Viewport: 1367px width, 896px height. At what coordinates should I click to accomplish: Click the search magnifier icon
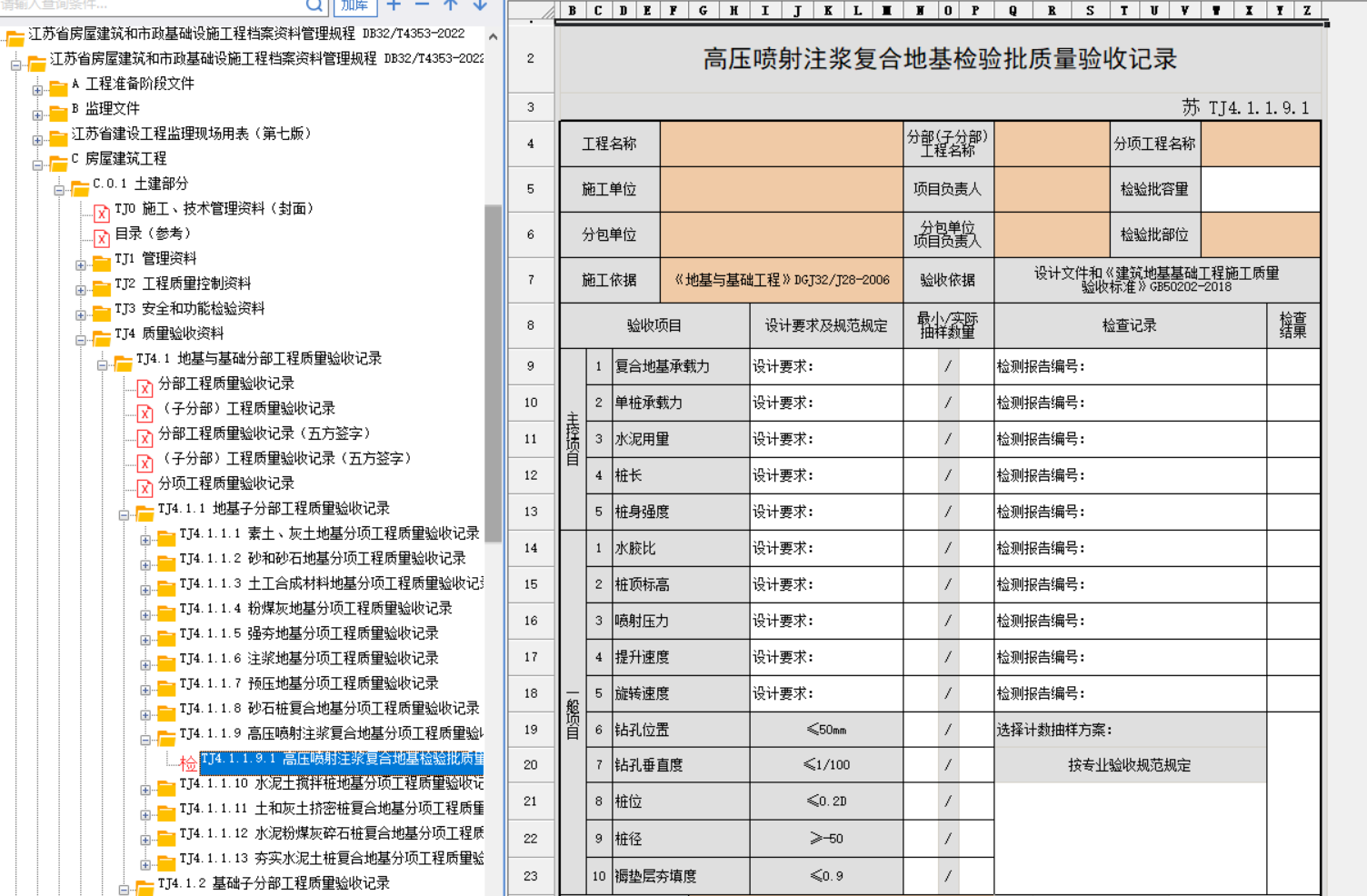[314, 5]
